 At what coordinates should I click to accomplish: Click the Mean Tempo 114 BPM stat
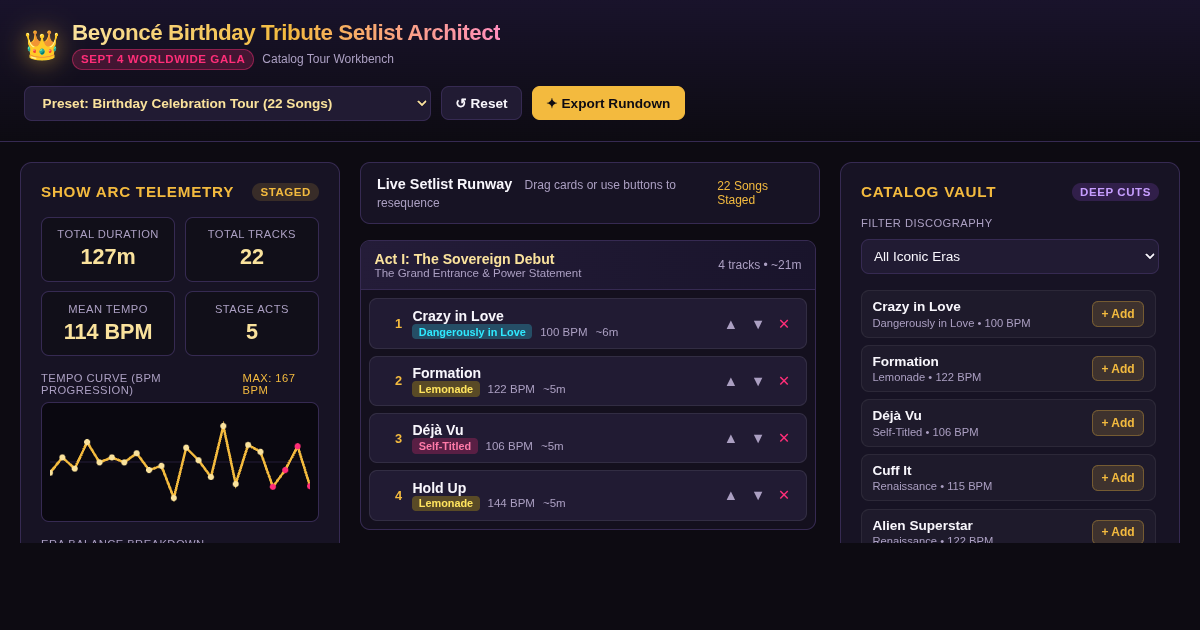[108, 324]
